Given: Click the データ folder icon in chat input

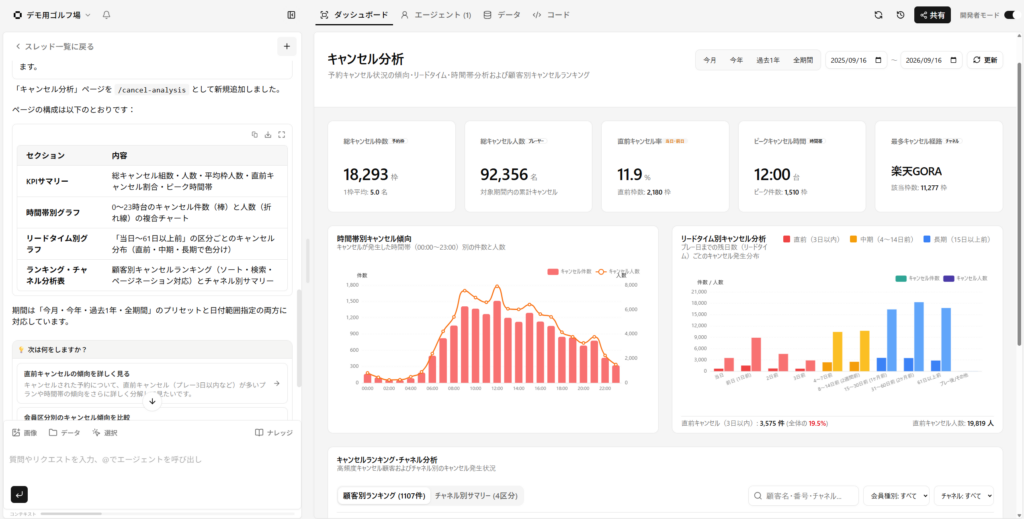Looking at the screenshot, I should 53,433.
